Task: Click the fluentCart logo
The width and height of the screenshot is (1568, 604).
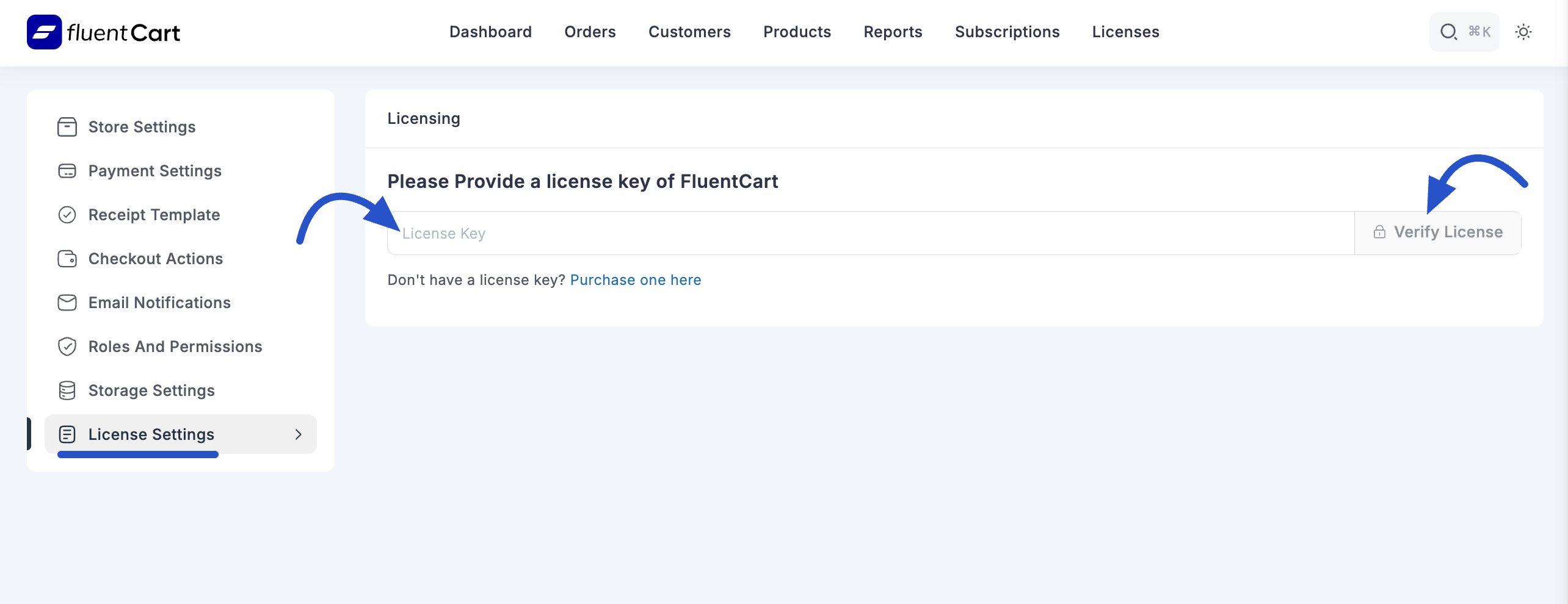Action: 103,32
